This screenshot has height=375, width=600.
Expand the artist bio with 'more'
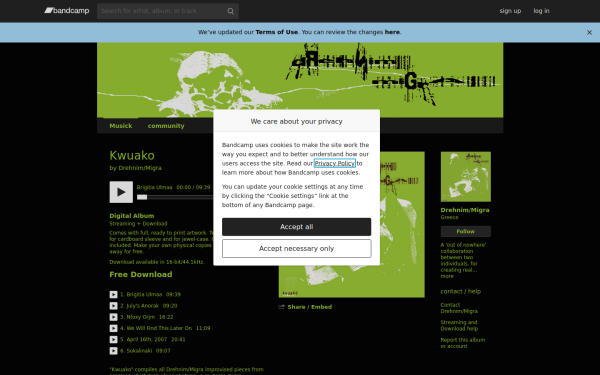pyautogui.click(x=447, y=276)
